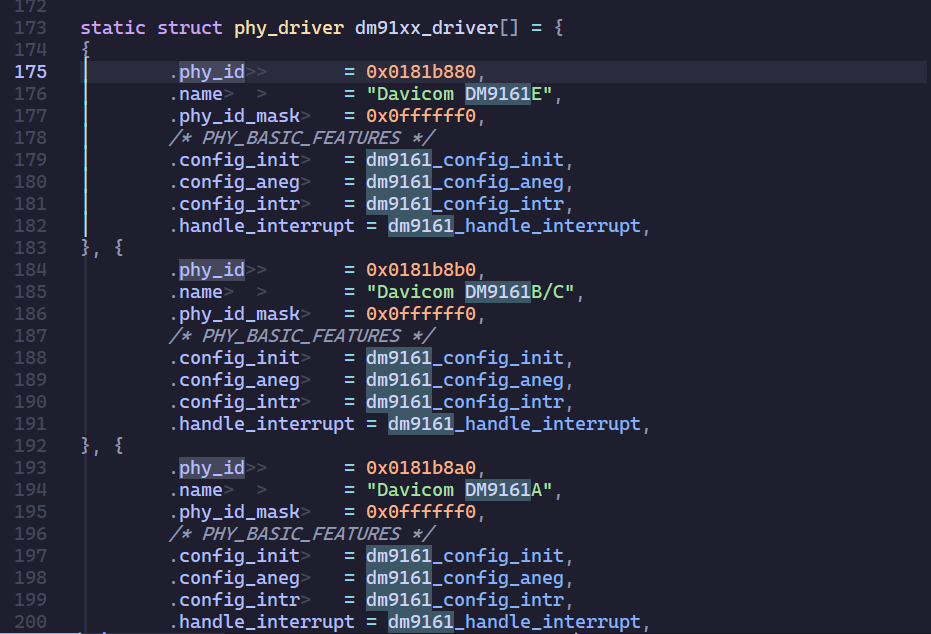931x634 pixels.
Task: Click .config_aneg field on line 189
Action: [234, 380]
